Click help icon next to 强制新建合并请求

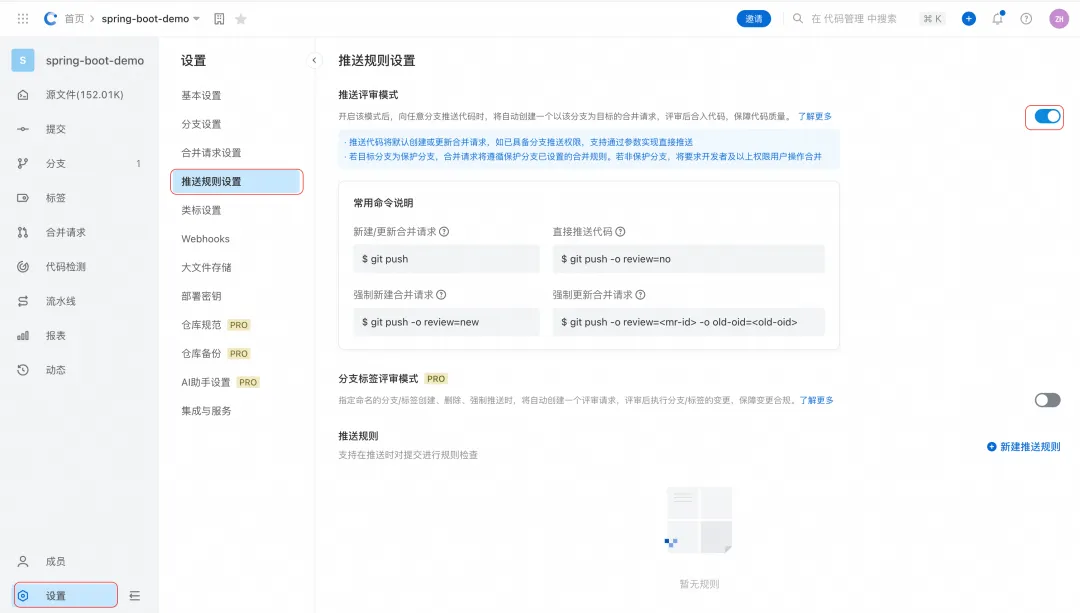click(x=442, y=295)
